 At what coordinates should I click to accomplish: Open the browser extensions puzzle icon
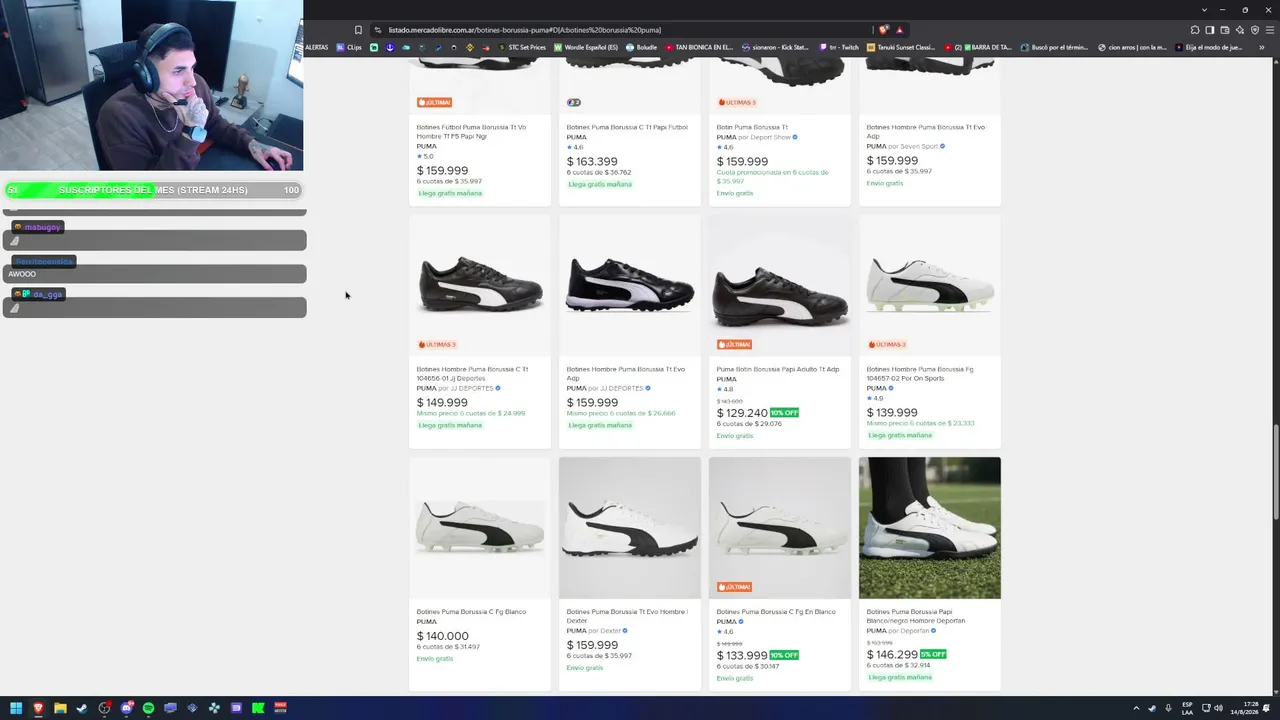[x=1194, y=30]
